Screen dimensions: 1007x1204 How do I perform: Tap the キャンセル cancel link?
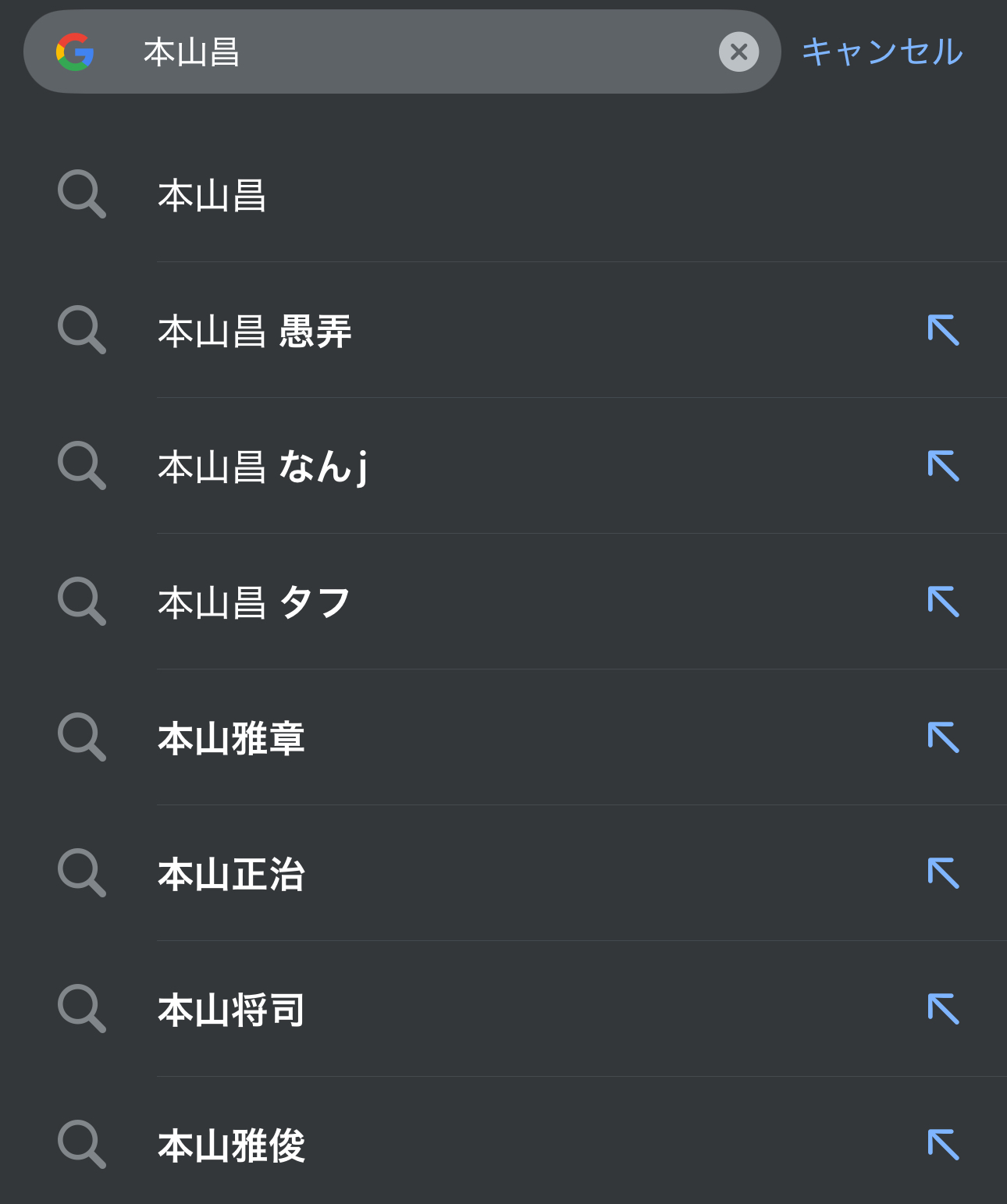pos(882,52)
